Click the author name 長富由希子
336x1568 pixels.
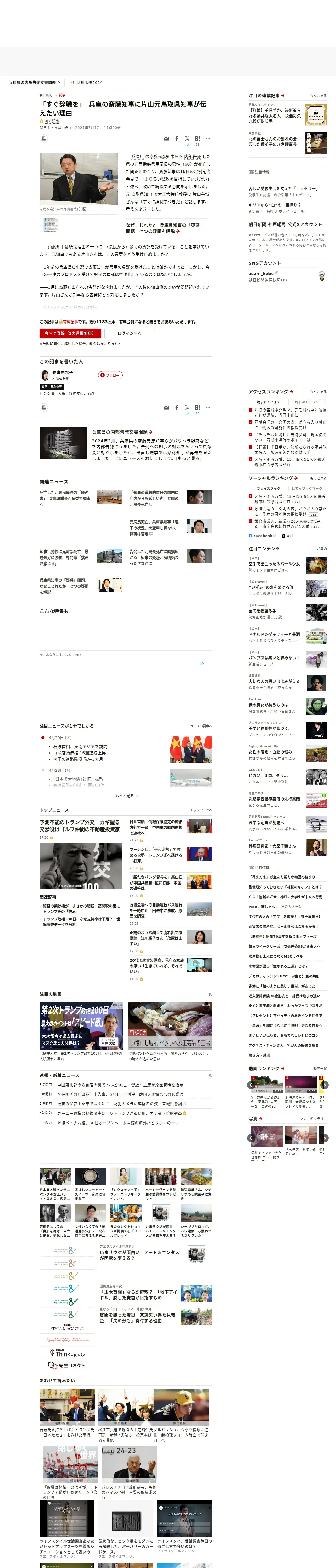[x=63, y=372]
